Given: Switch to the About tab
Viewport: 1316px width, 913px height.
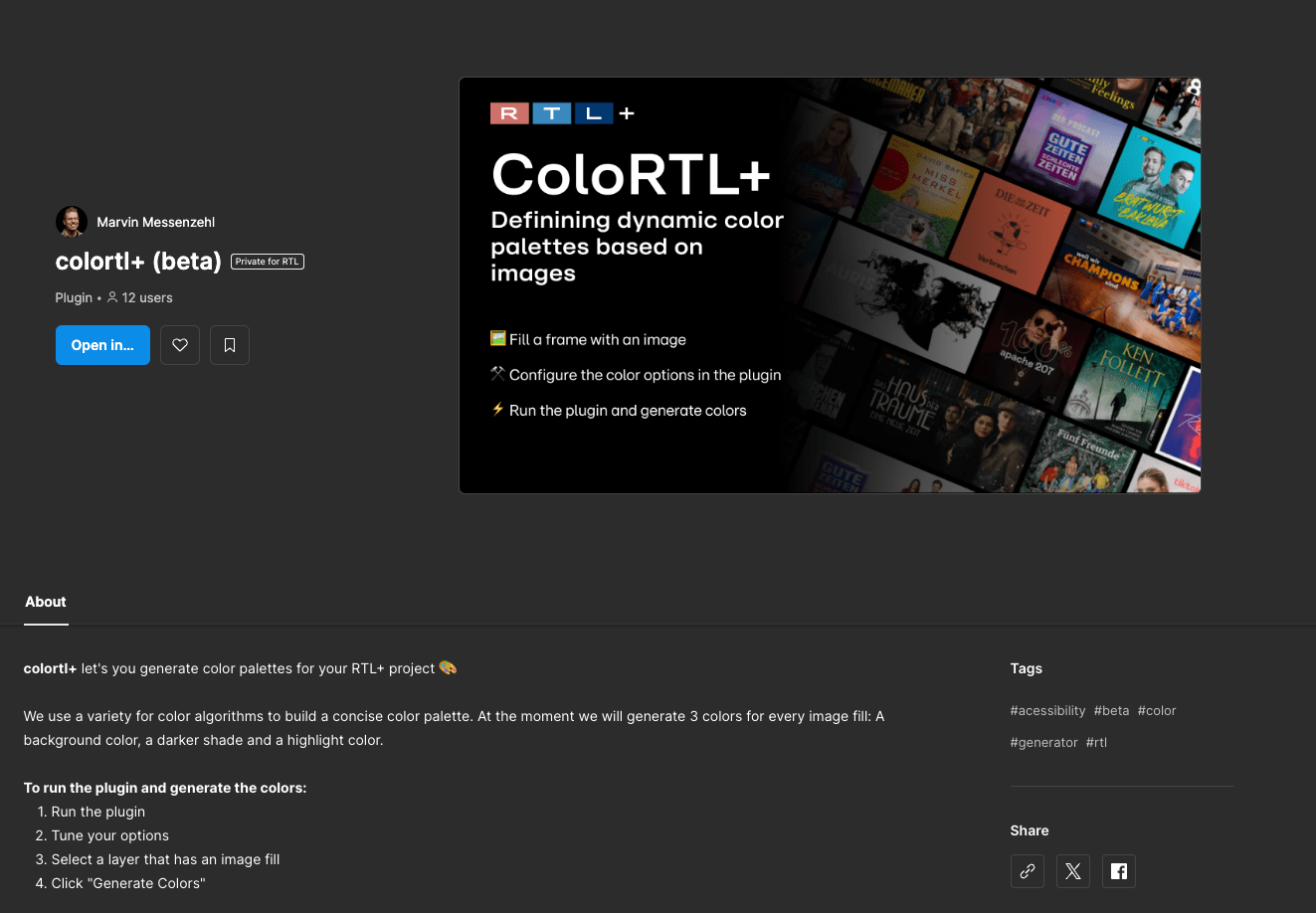Looking at the screenshot, I should 46,602.
